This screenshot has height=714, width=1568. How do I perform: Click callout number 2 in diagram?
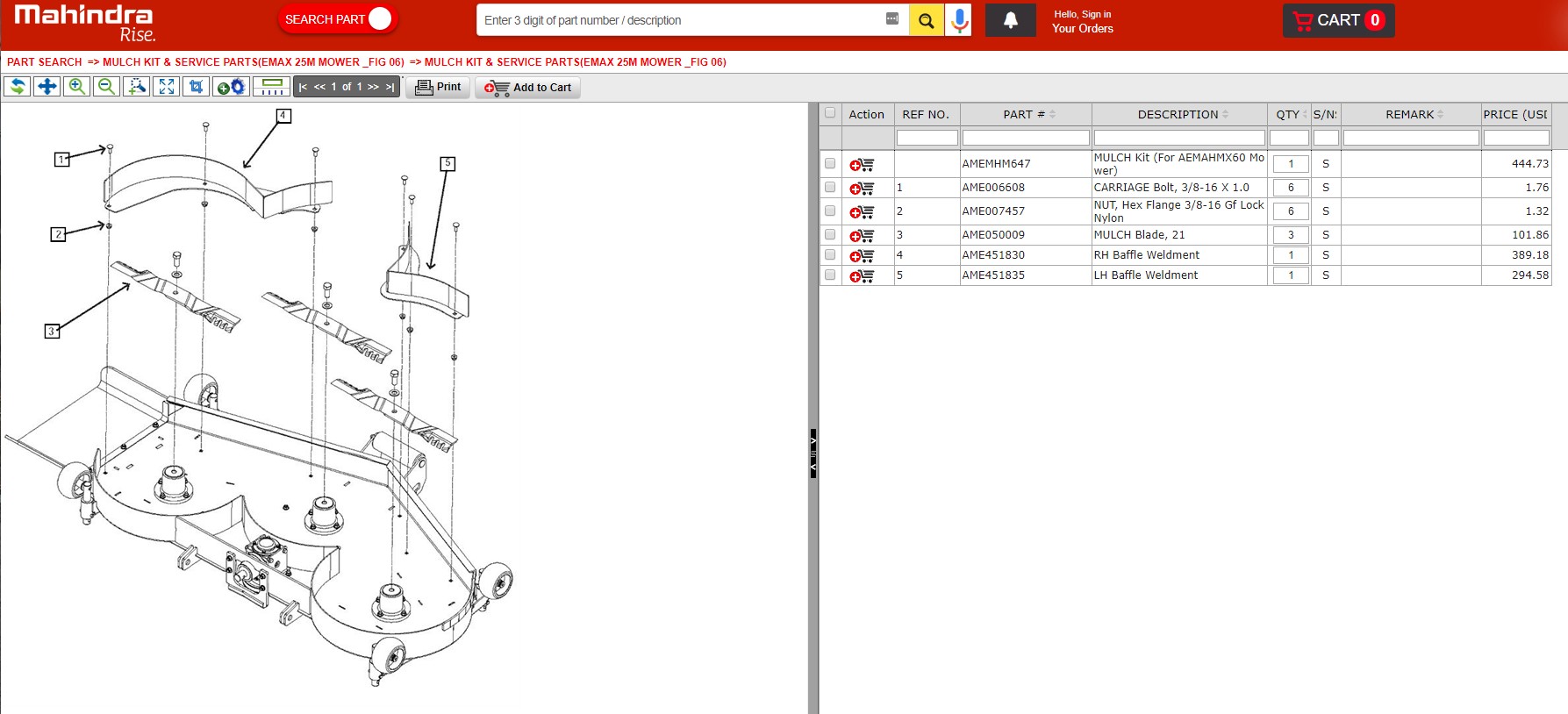(x=58, y=234)
